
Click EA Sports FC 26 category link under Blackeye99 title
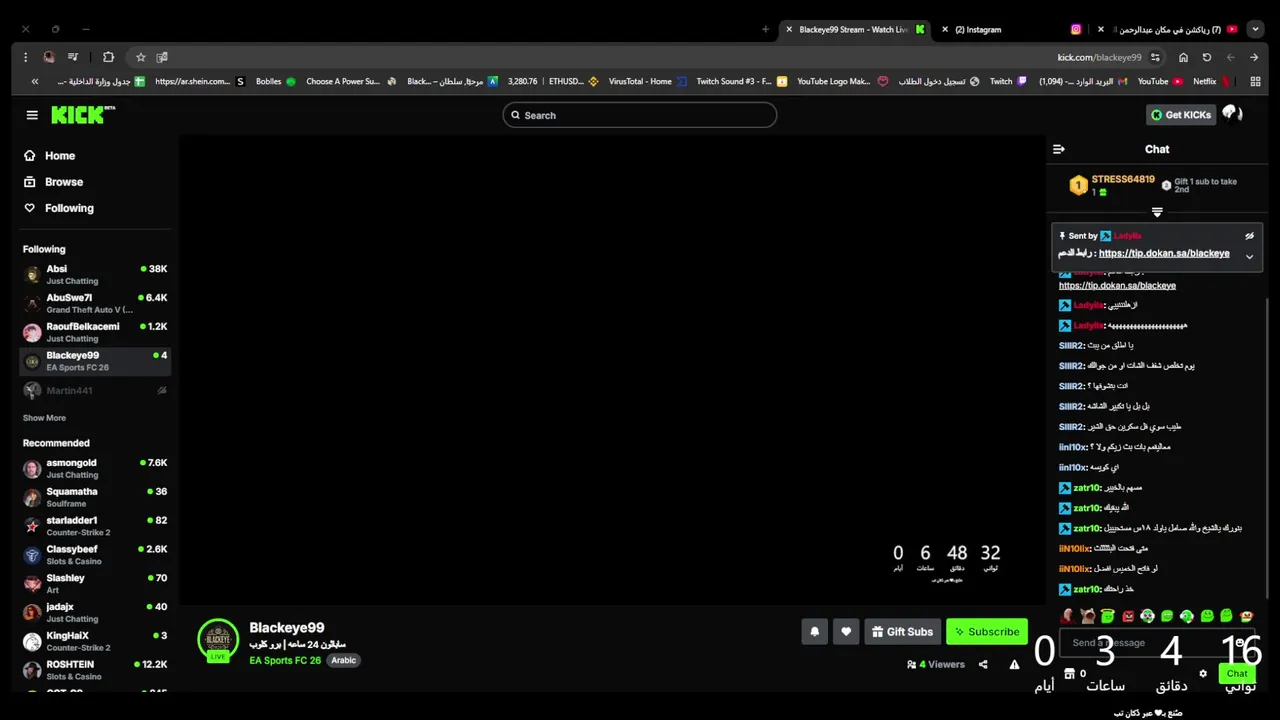(285, 660)
